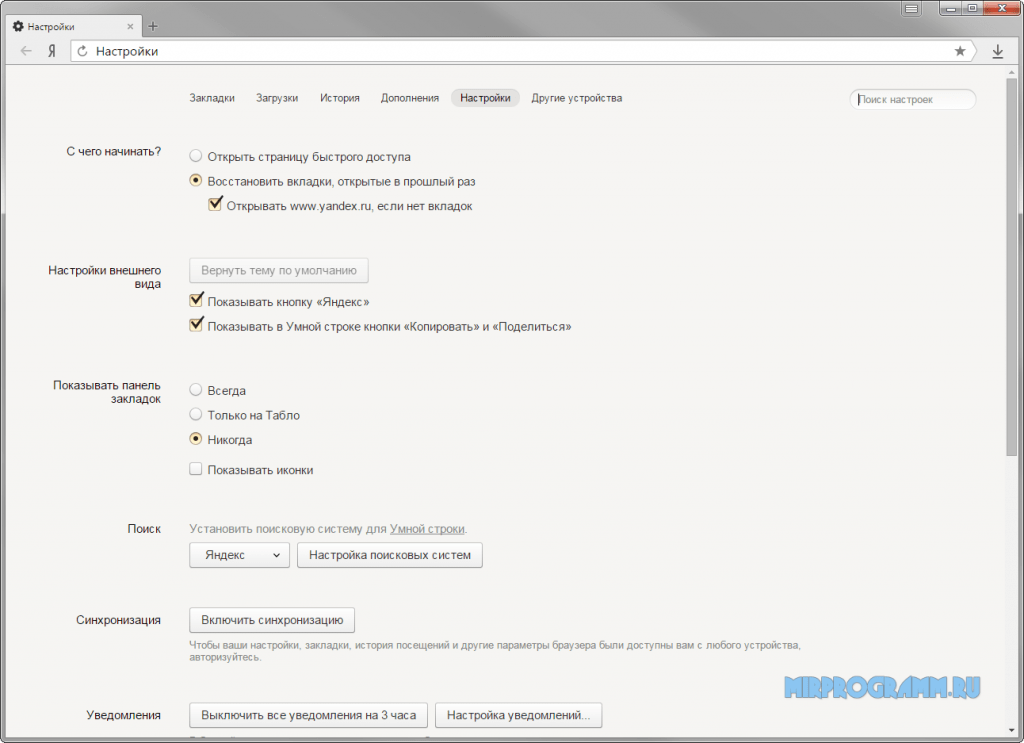The height and width of the screenshot is (743, 1024).
Task: Enable «Открыть страницу быстрого доступа» option
Action: (x=195, y=156)
